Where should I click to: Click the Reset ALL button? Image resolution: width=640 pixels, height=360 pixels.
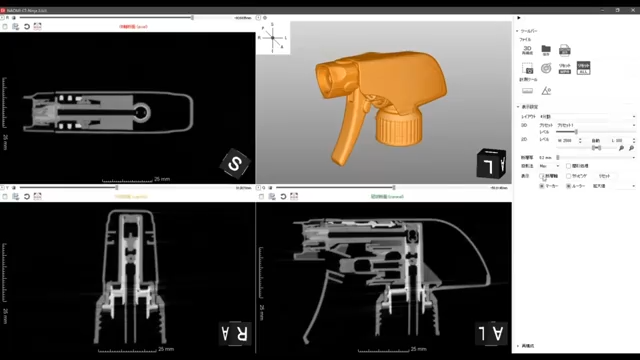point(583,68)
